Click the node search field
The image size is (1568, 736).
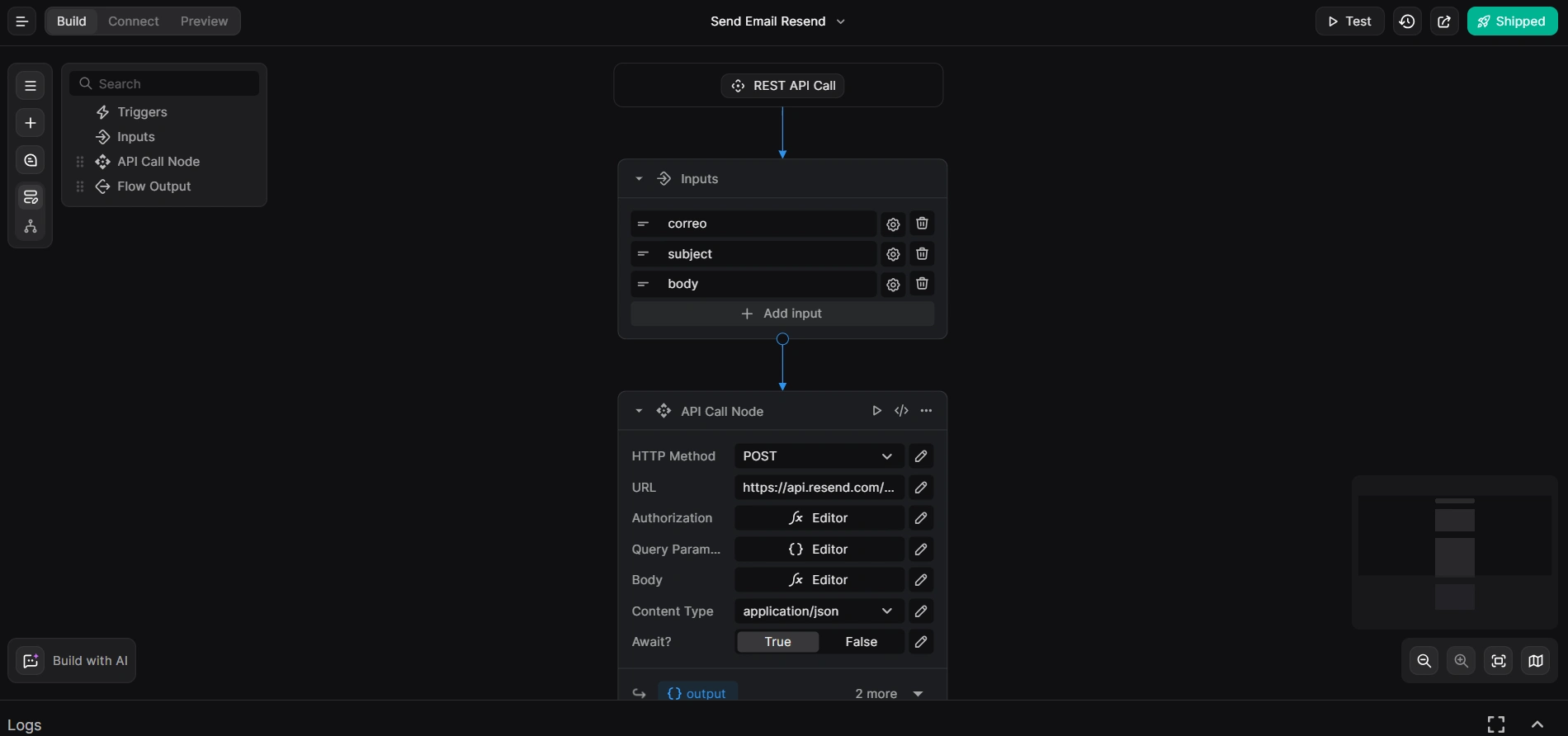click(173, 84)
